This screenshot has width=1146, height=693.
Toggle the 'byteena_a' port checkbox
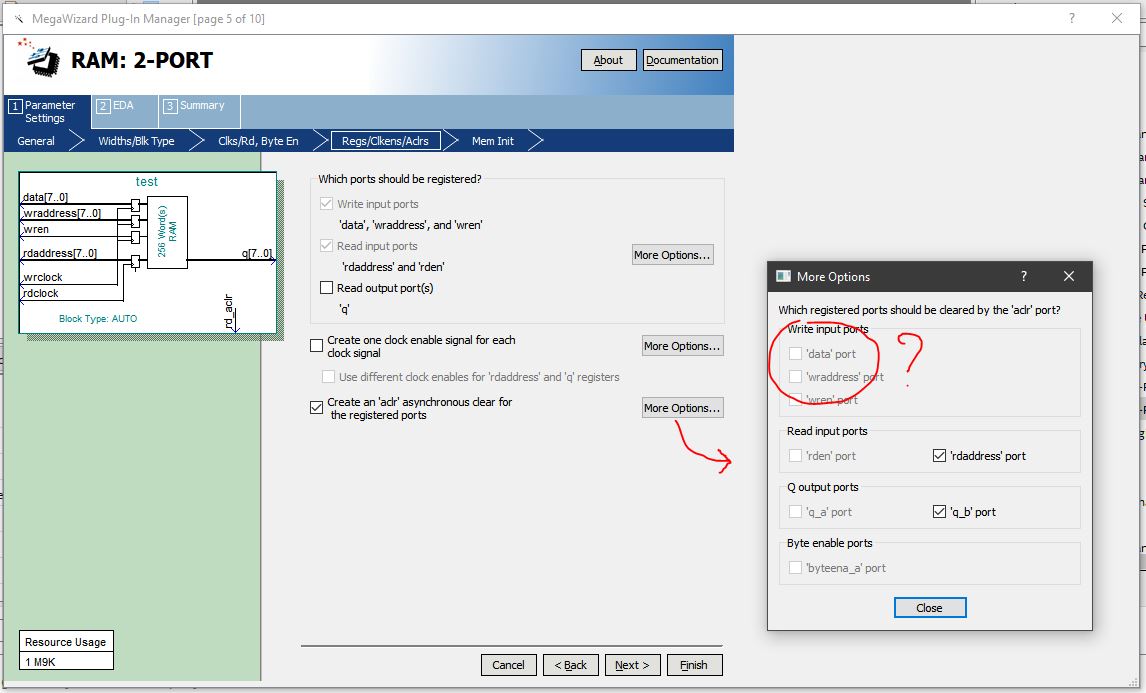pyautogui.click(x=795, y=568)
